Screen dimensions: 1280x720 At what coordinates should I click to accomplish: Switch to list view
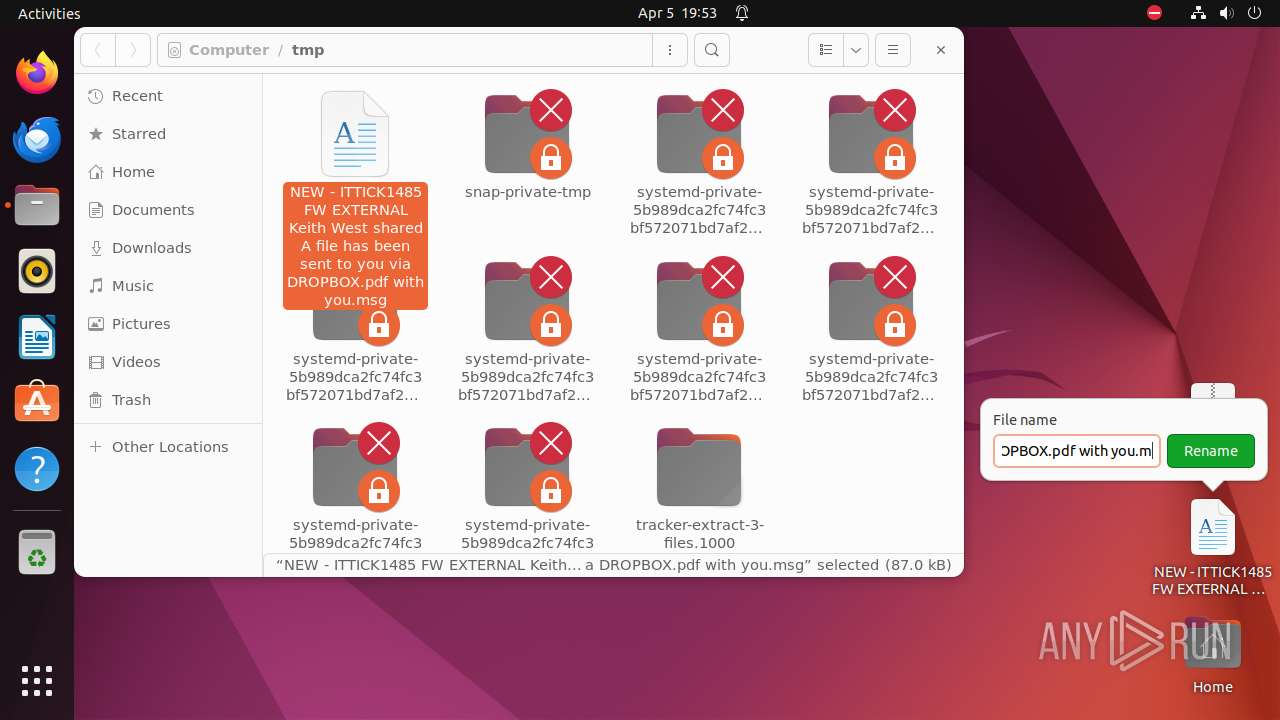(x=826, y=50)
